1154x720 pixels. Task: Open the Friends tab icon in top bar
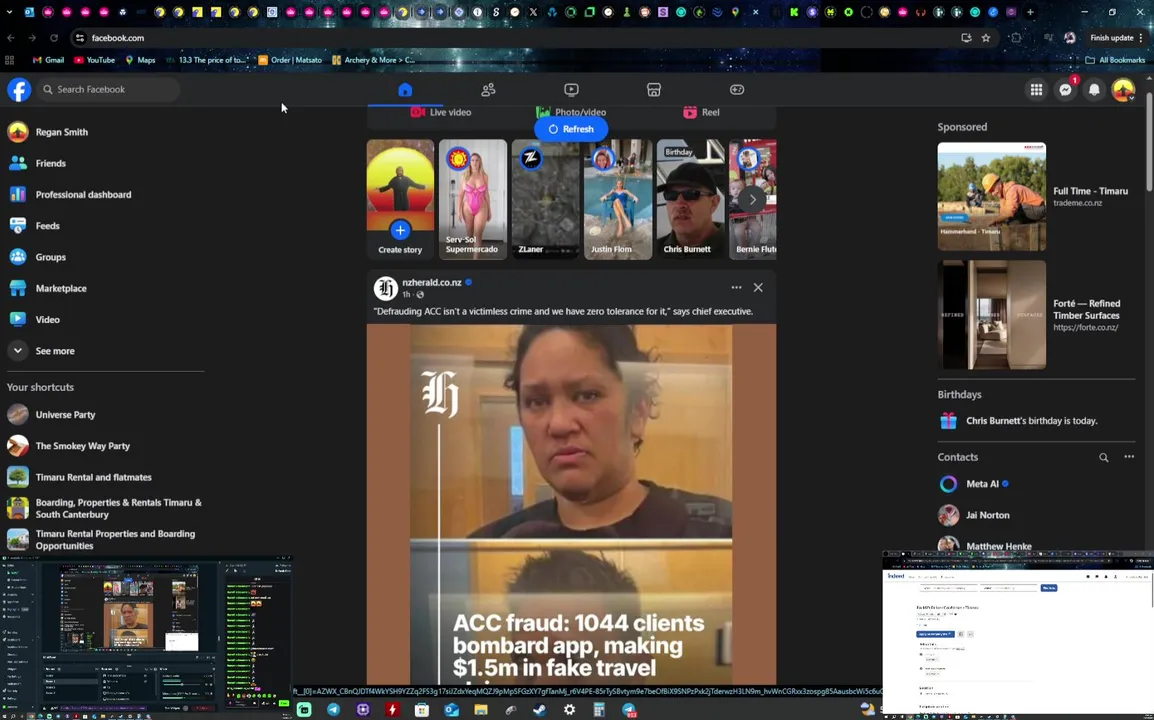(x=488, y=90)
